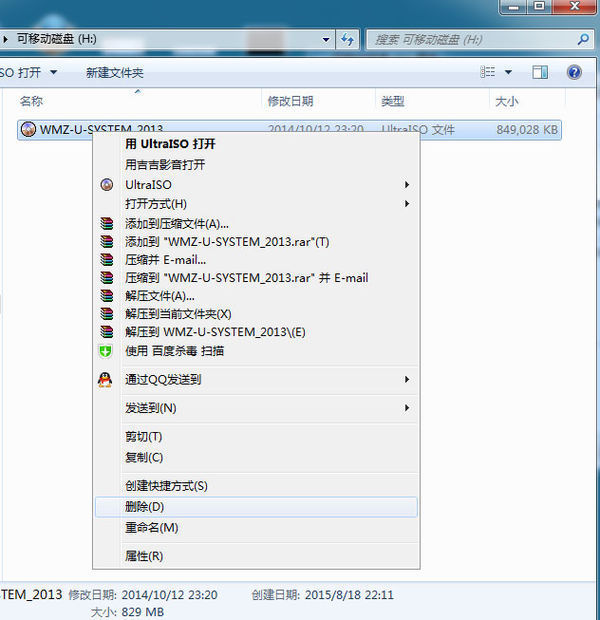Choose 解压到 WMZ-U-SYSTEM_2013\(E) entry
600x620 pixels.
pos(256,332)
